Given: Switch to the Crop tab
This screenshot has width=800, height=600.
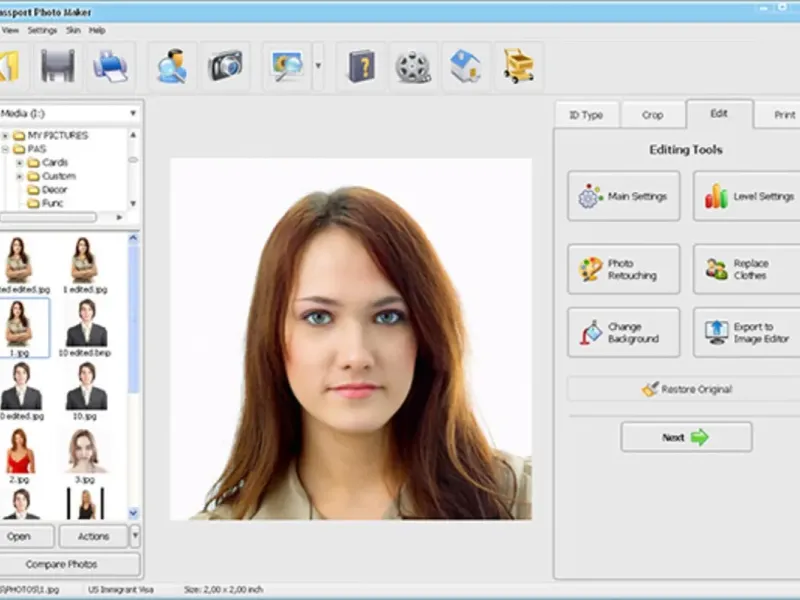Looking at the screenshot, I should (652, 115).
